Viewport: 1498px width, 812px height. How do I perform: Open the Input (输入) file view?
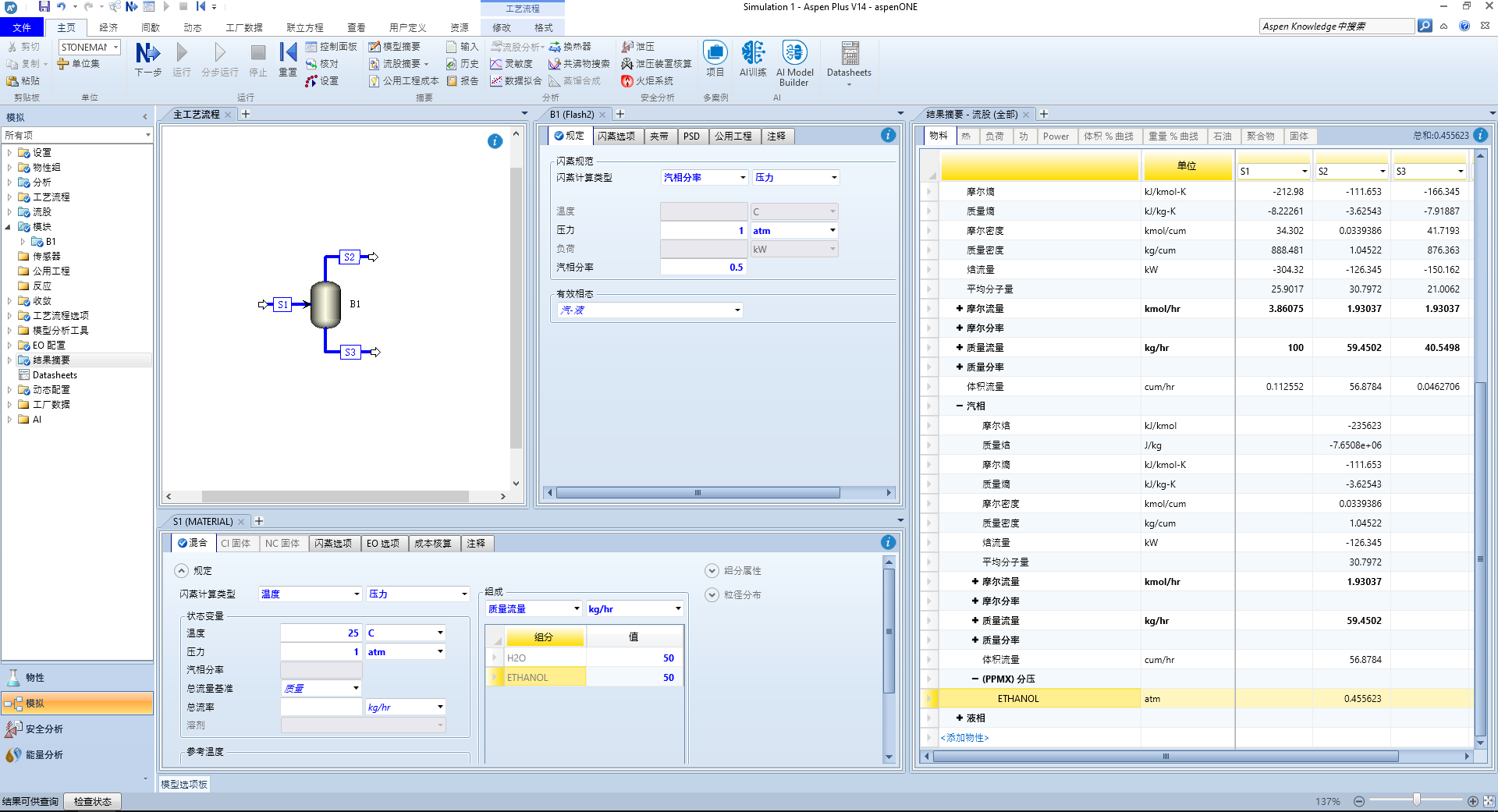click(x=462, y=47)
